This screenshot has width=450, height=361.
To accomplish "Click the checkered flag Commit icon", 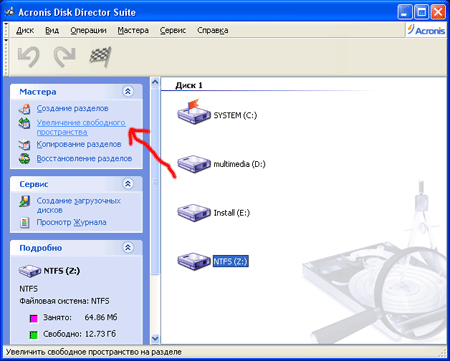I will (x=100, y=56).
